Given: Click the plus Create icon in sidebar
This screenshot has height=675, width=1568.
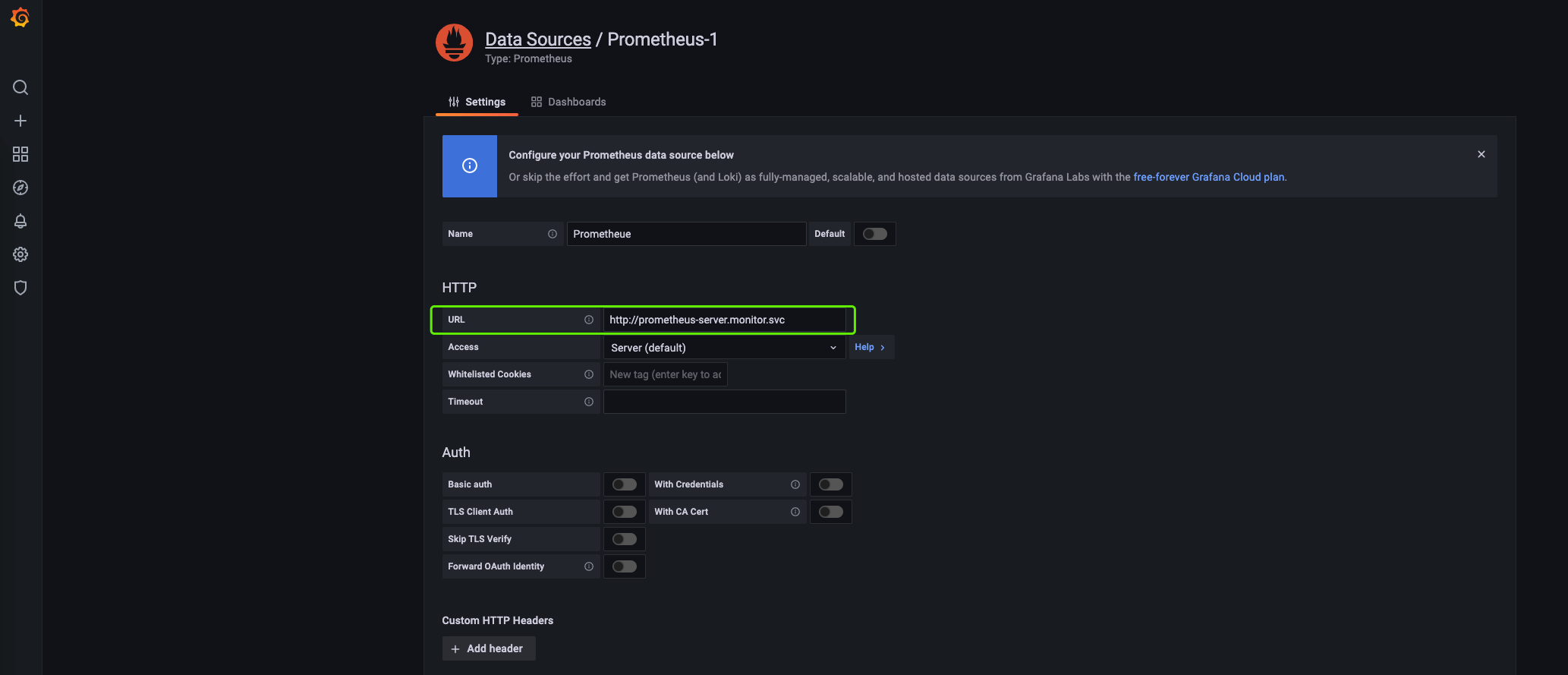Looking at the screenshot, I should (20, 121).
